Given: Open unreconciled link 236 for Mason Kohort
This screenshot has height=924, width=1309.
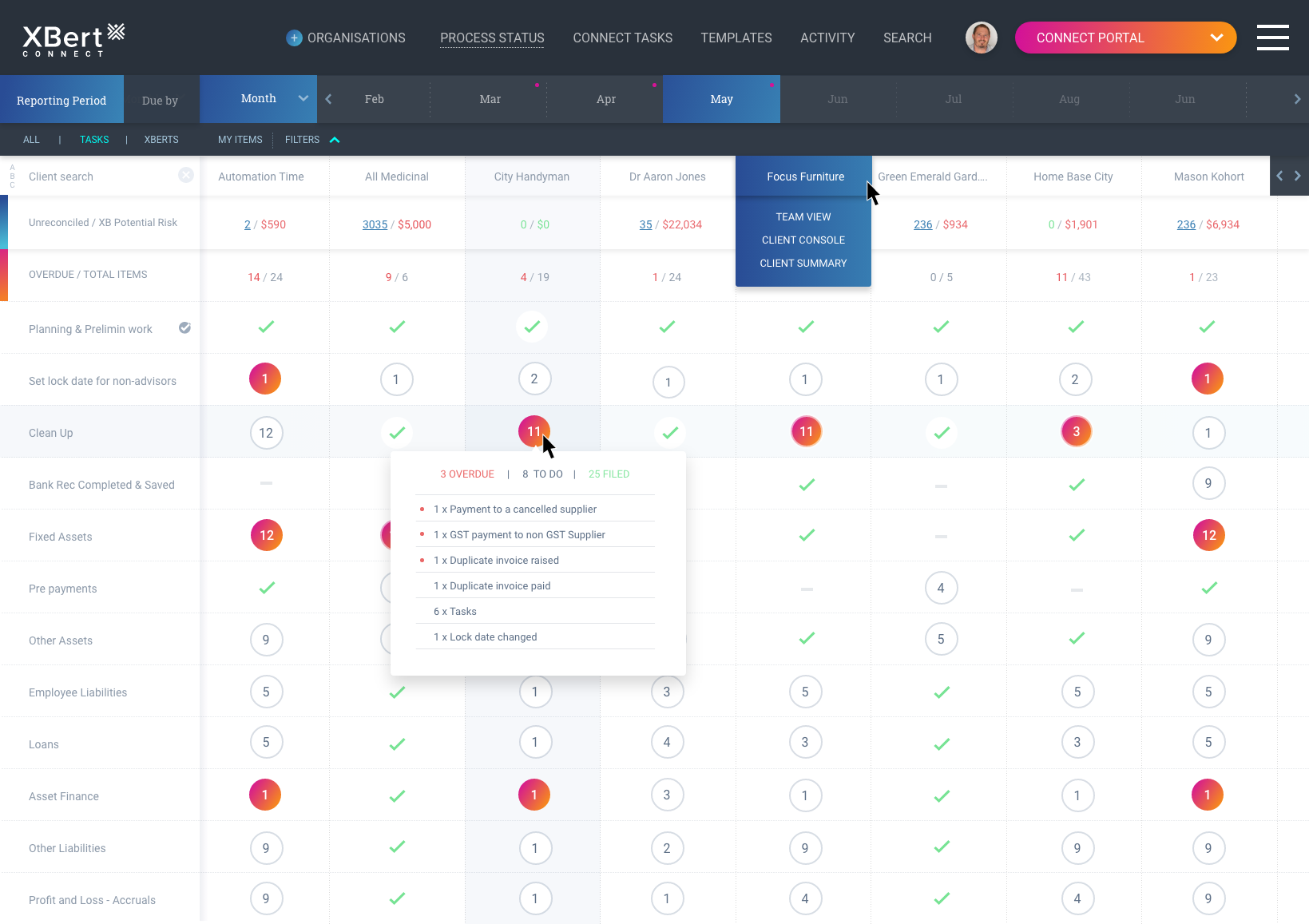Looking at the screenshot, I should (x=1186, y=225).
